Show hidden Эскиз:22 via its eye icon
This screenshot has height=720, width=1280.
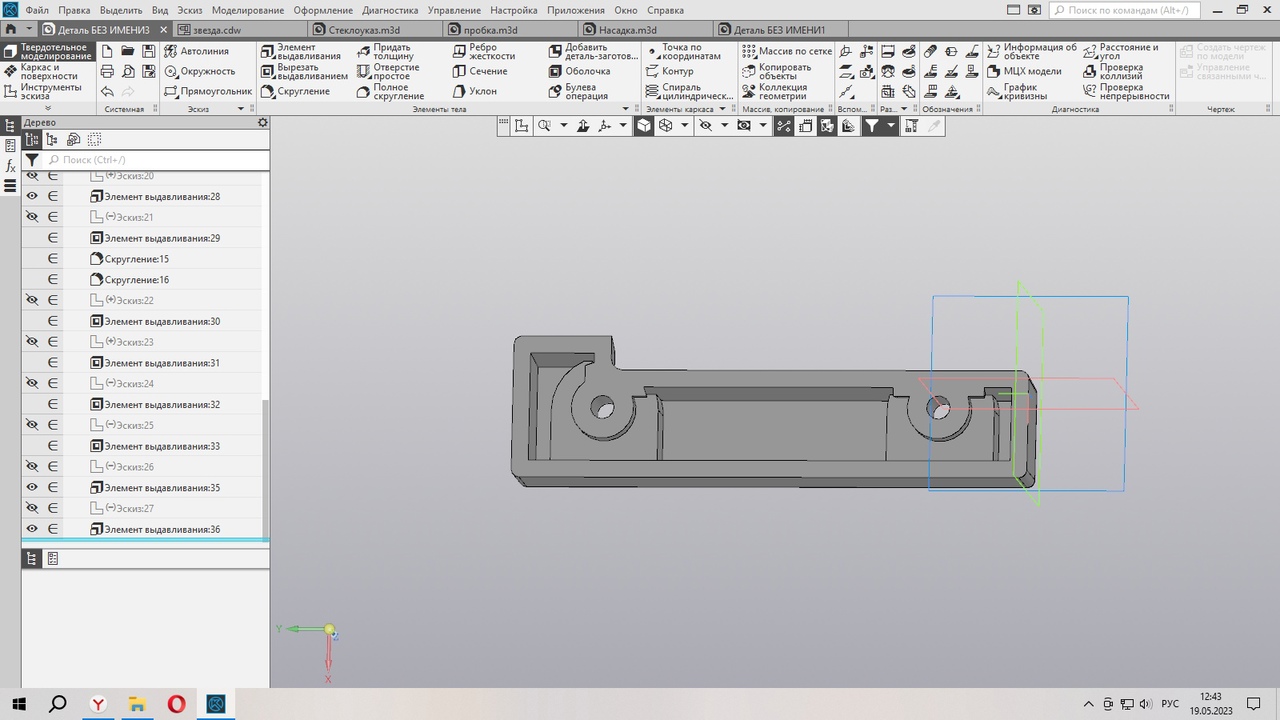pyautogui.click(x=32, y=301)
